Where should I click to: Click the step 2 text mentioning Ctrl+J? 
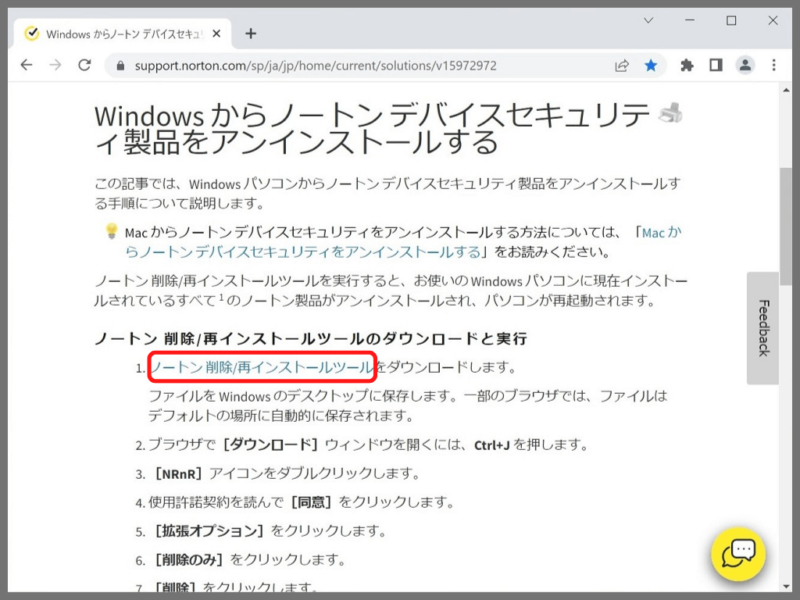click(x=368, y=445)
